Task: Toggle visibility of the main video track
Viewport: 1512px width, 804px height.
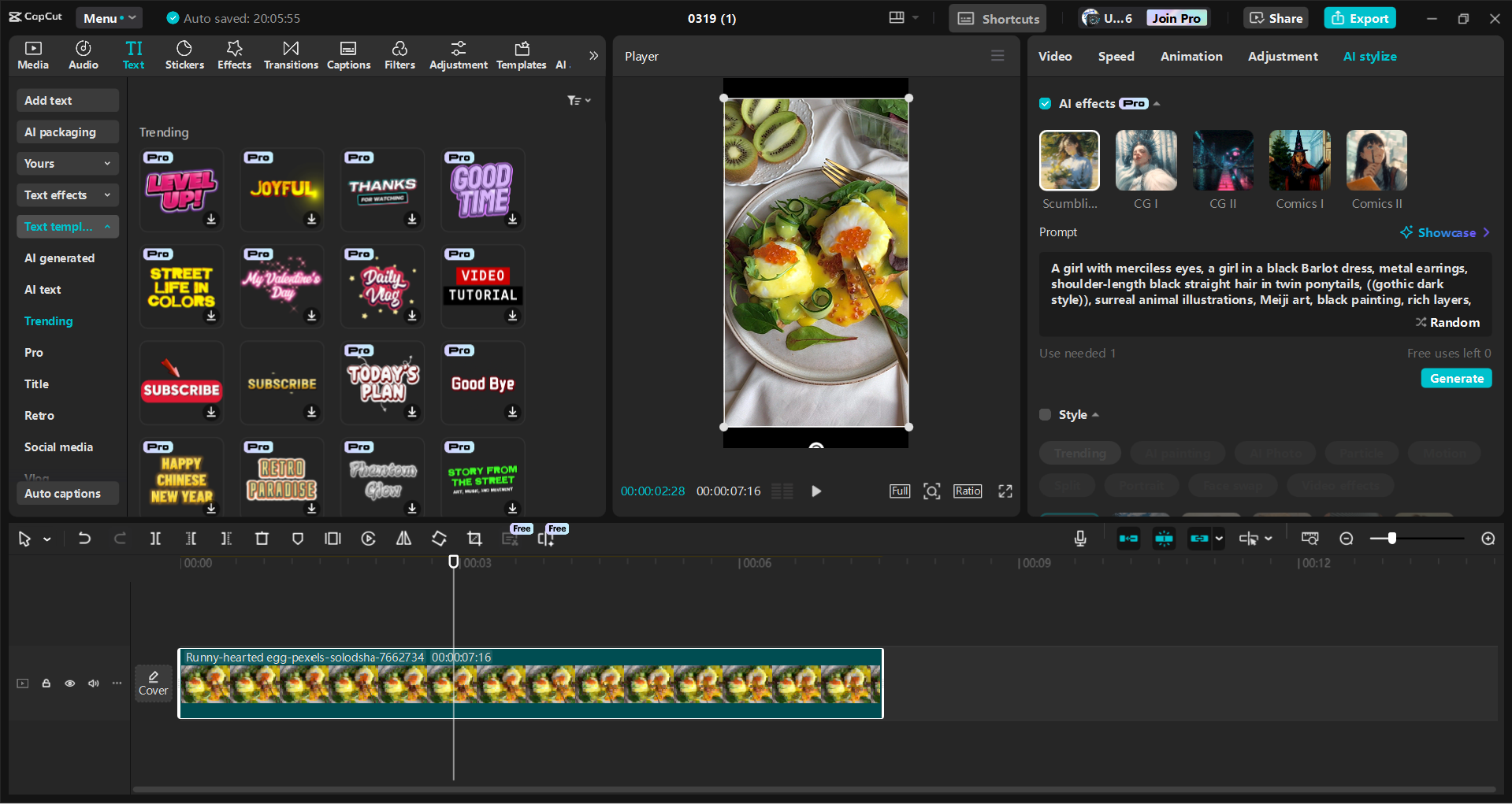Action: (69, 684)
